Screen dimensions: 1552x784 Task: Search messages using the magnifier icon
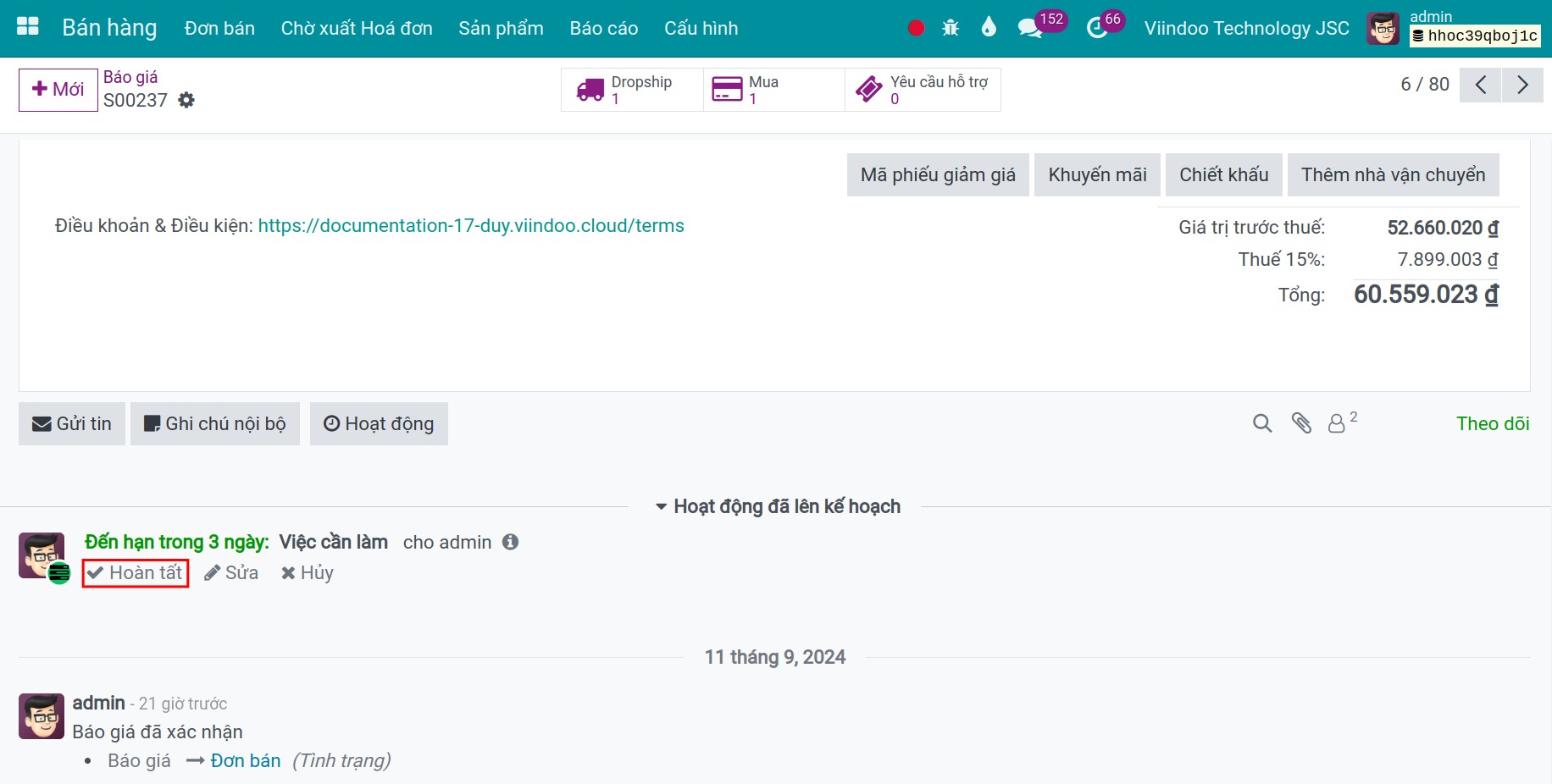pos(1262,423)
